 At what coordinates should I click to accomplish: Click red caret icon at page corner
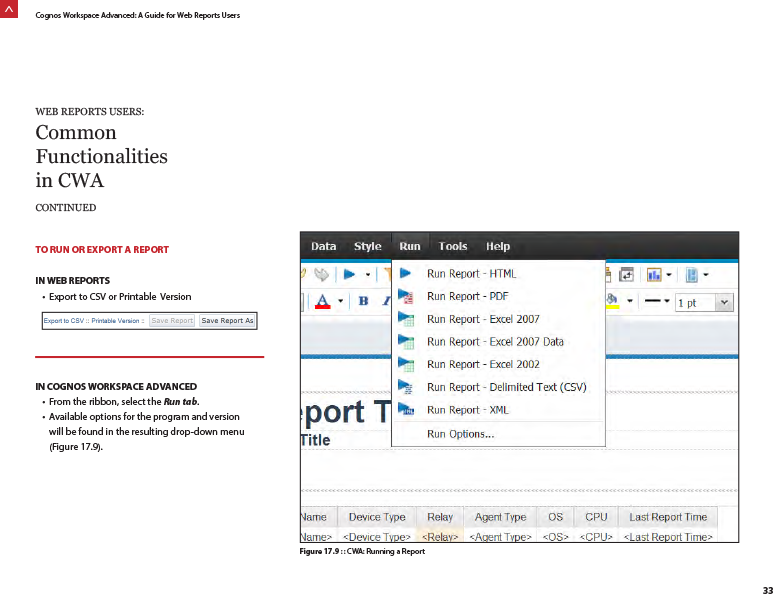(x=9, y=8)
